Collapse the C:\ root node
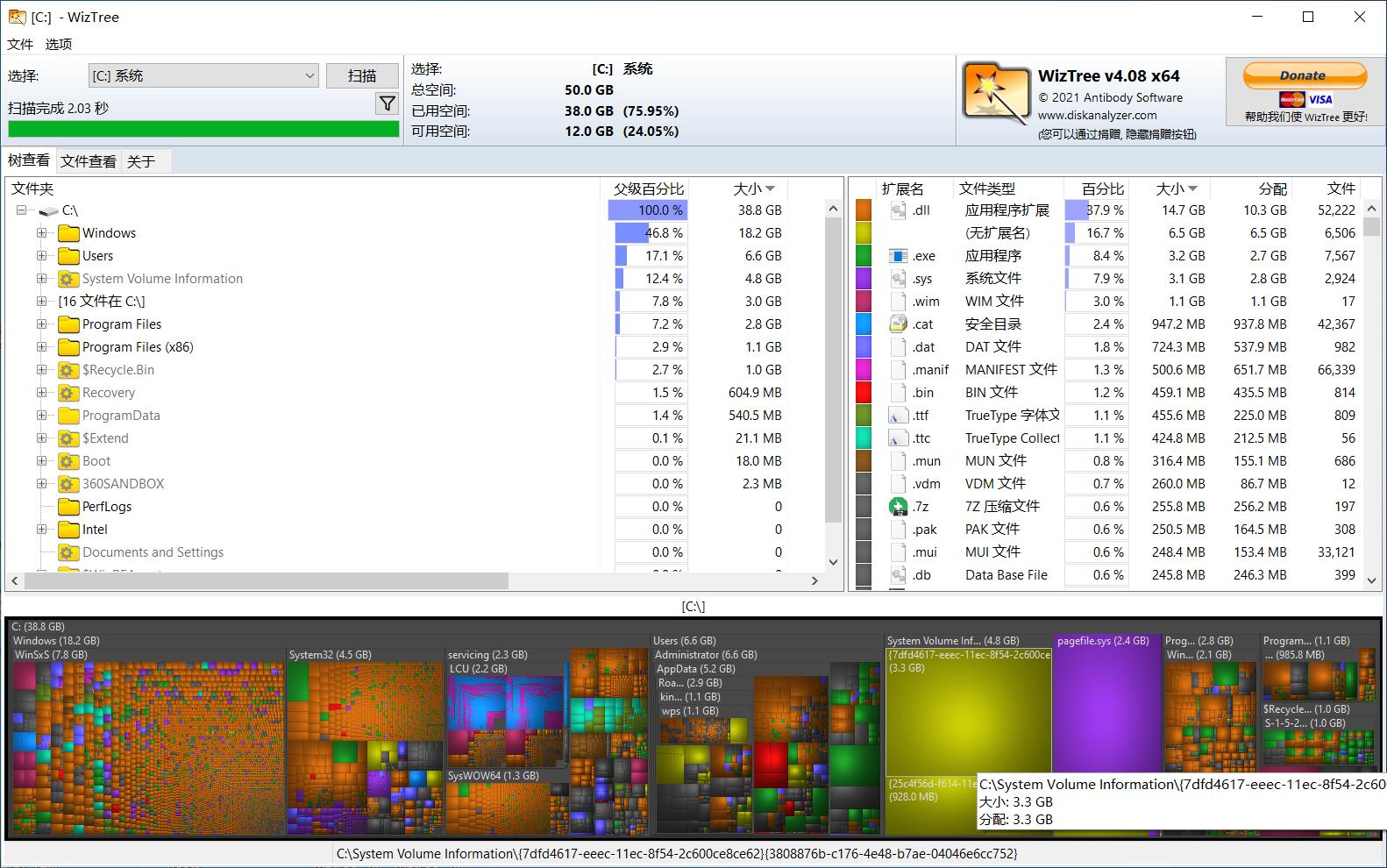 click(x=22, y=210)
